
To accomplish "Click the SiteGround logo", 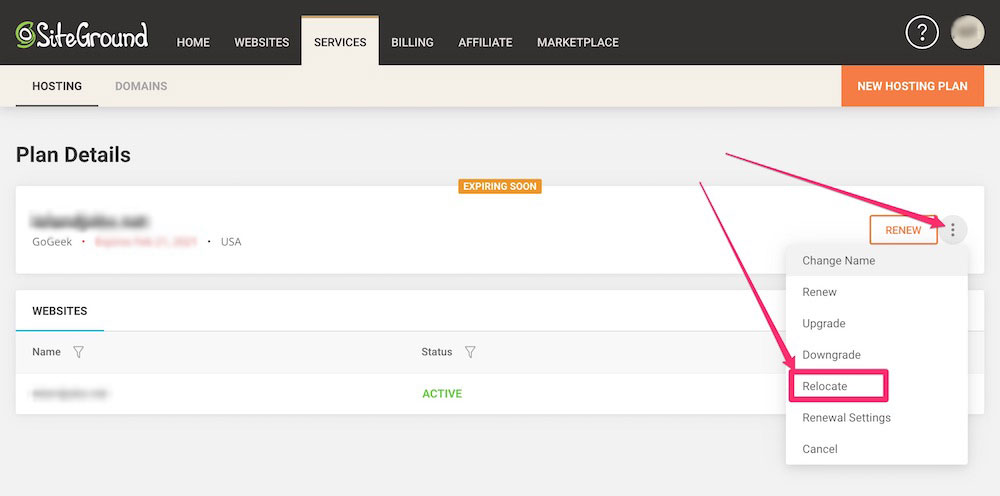I will point(82,35).
